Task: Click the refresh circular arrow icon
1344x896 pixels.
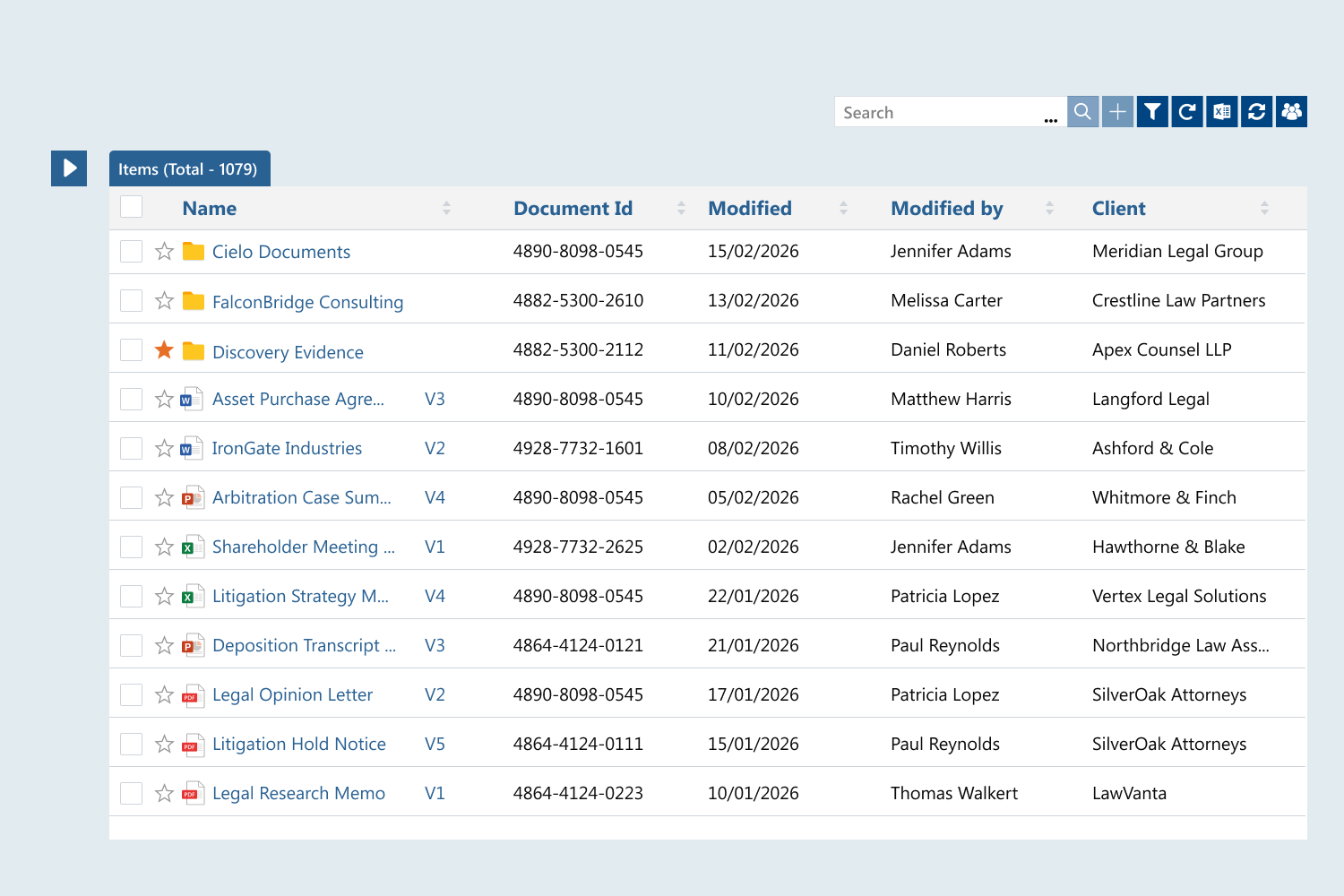Action: coord(1187,112)
